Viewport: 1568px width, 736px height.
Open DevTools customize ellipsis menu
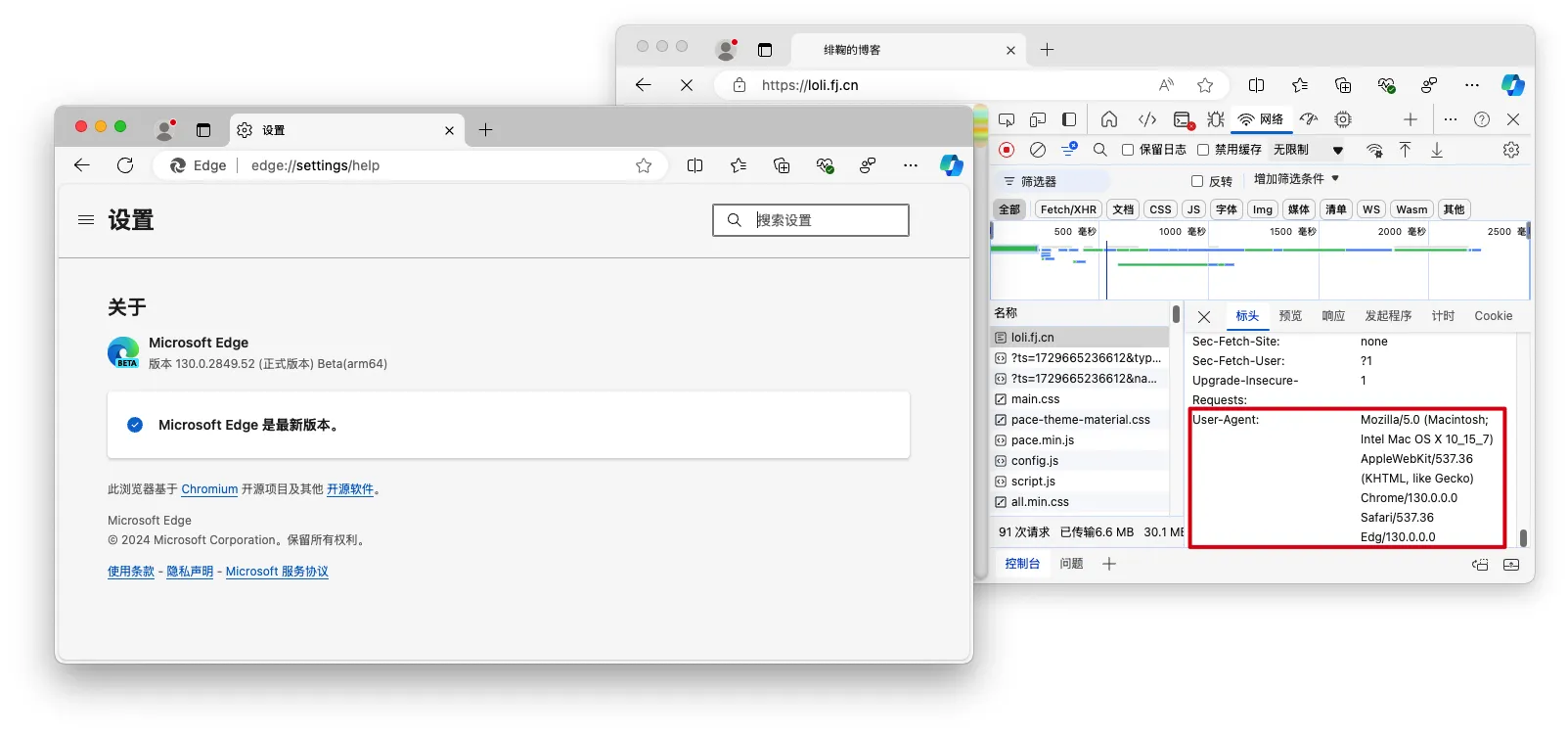[1451, 119]
